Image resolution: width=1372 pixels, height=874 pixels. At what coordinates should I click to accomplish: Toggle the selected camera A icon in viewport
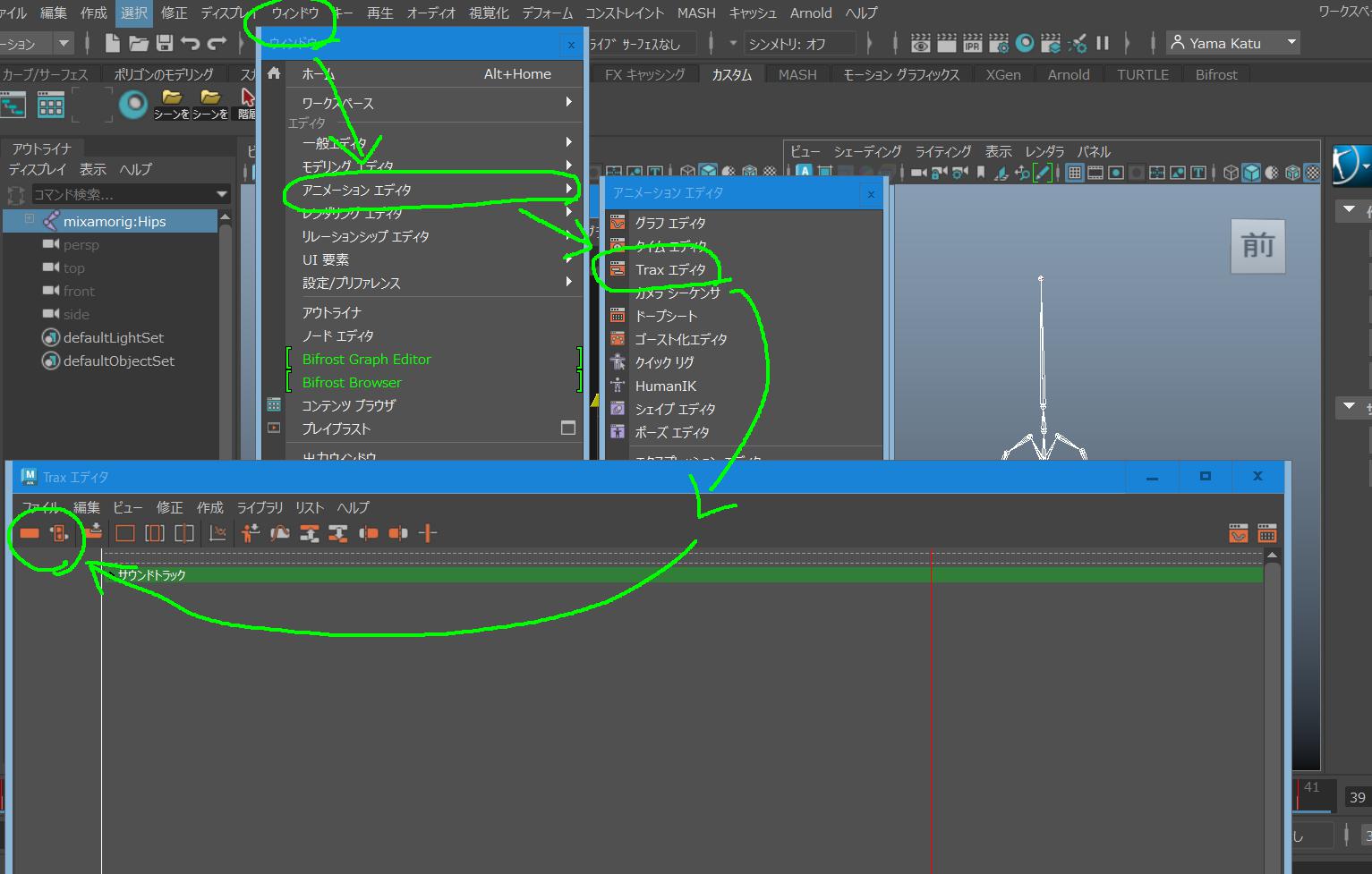tap(804, 172)
